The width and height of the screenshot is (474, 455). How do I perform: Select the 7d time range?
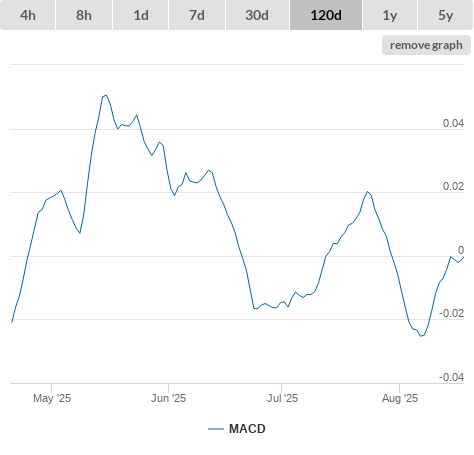197,15
